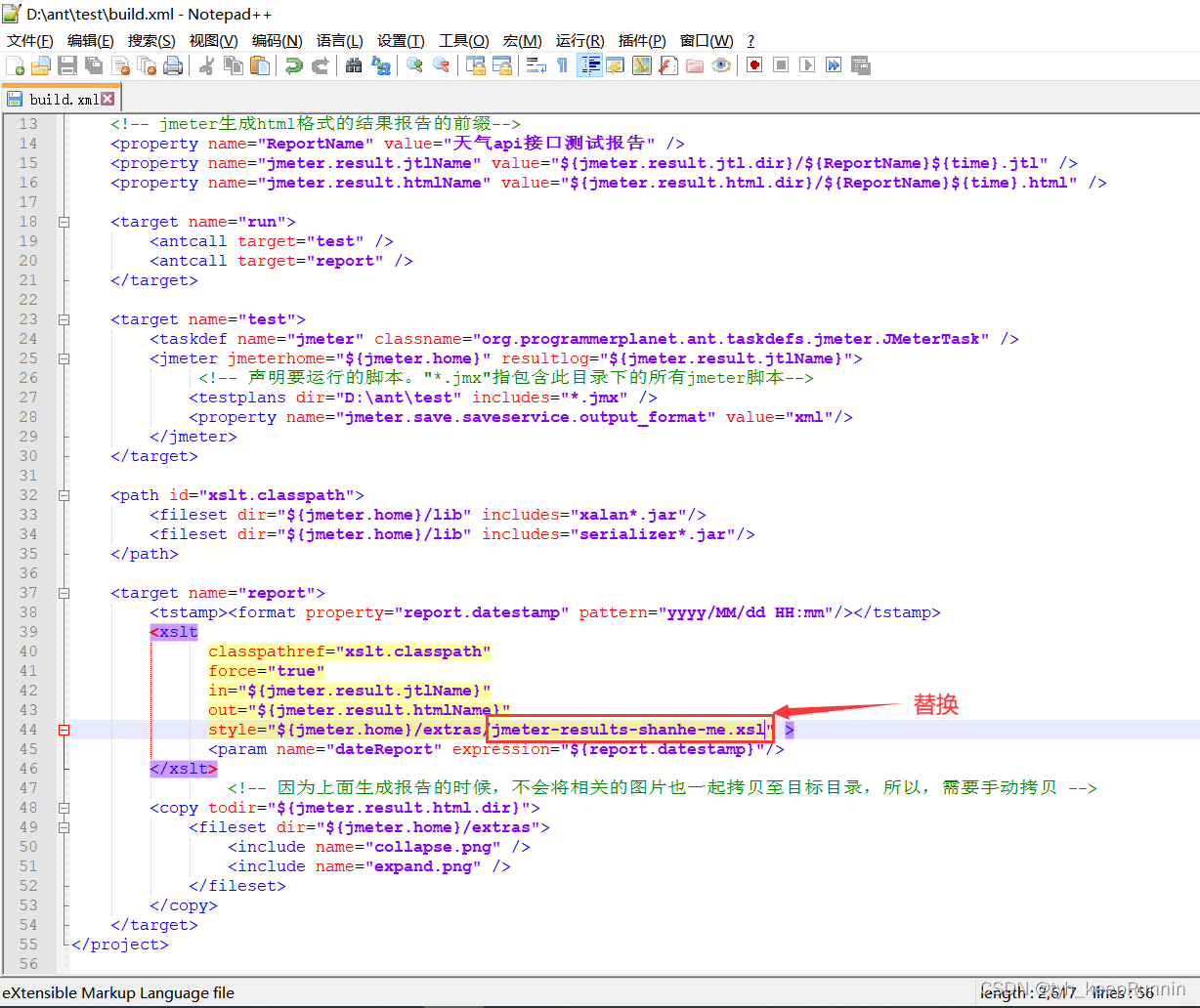The height and width of the screenshot is (1008, 1200).
Task: Click the Close All documents icon
Action: (147, 65)
